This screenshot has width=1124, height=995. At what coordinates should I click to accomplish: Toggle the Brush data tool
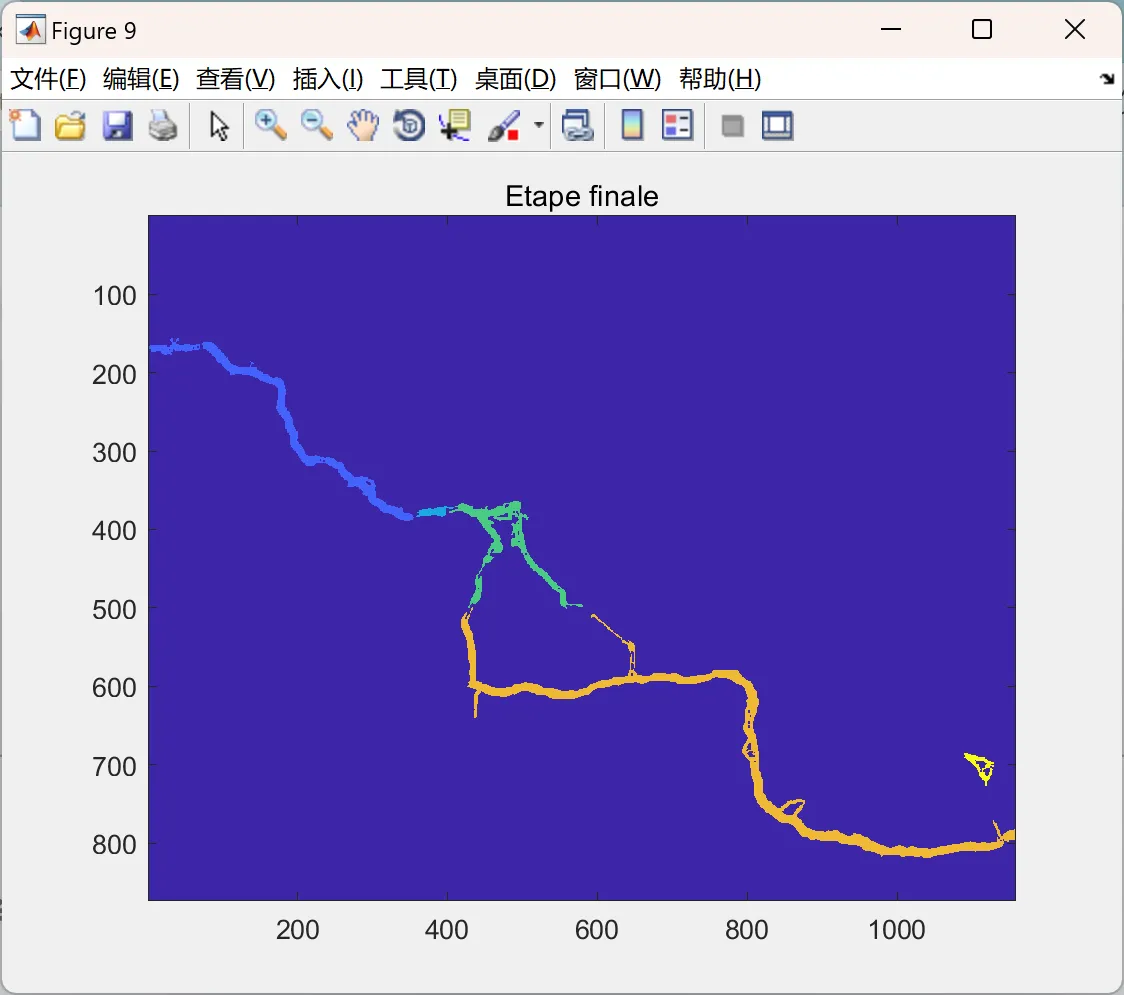[x=504, y=125]
